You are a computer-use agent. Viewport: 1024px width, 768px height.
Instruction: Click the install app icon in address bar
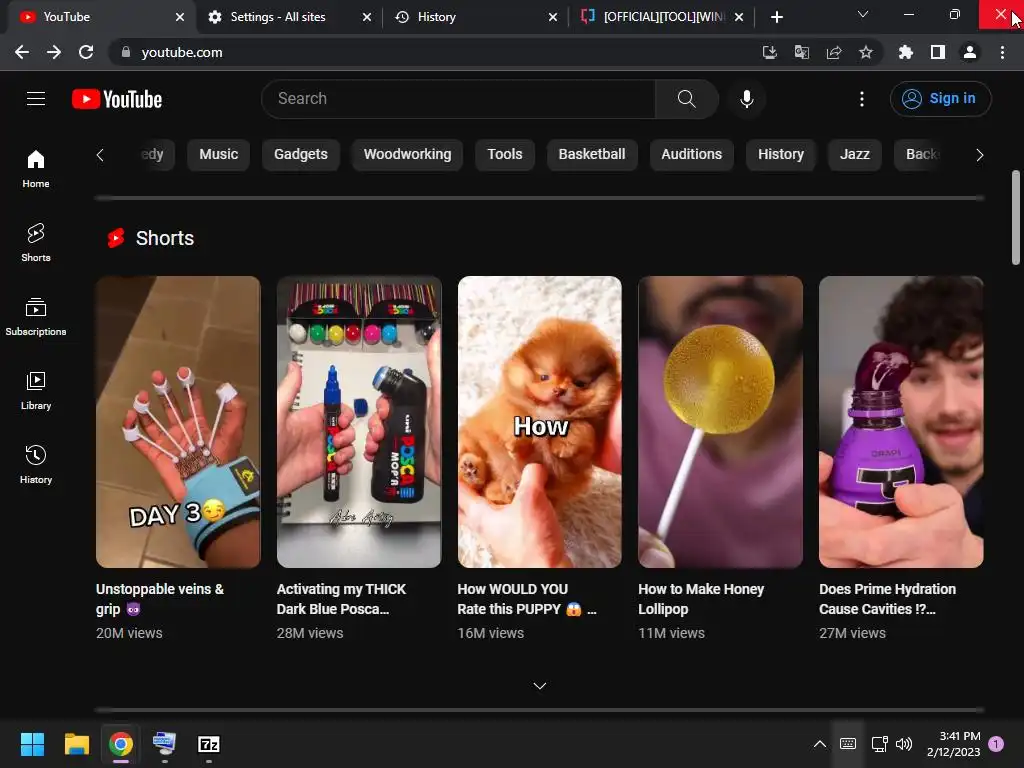click(769, 52)
